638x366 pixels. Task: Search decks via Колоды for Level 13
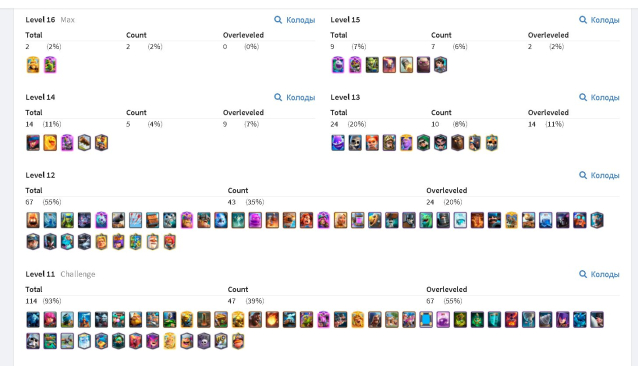click(x=599, y=97)
